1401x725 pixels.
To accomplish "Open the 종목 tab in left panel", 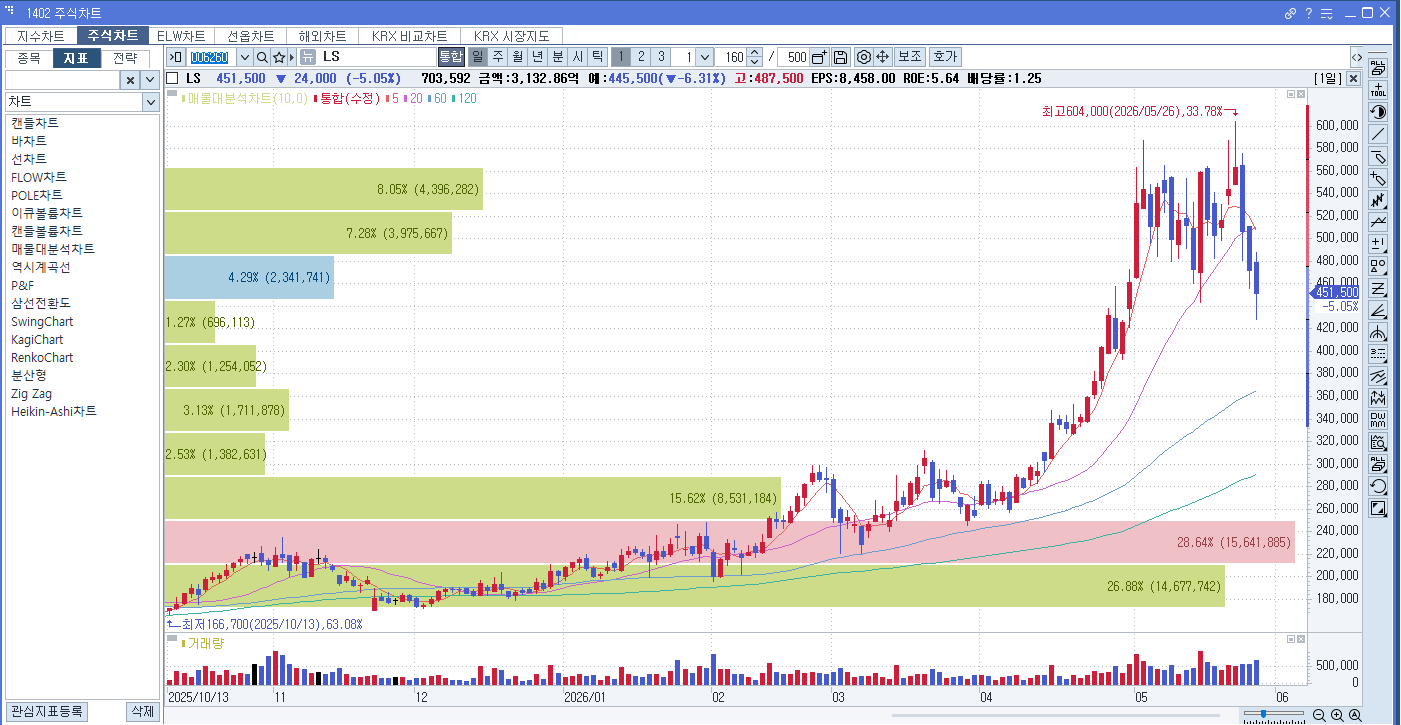I will click(x=29, y=58).
